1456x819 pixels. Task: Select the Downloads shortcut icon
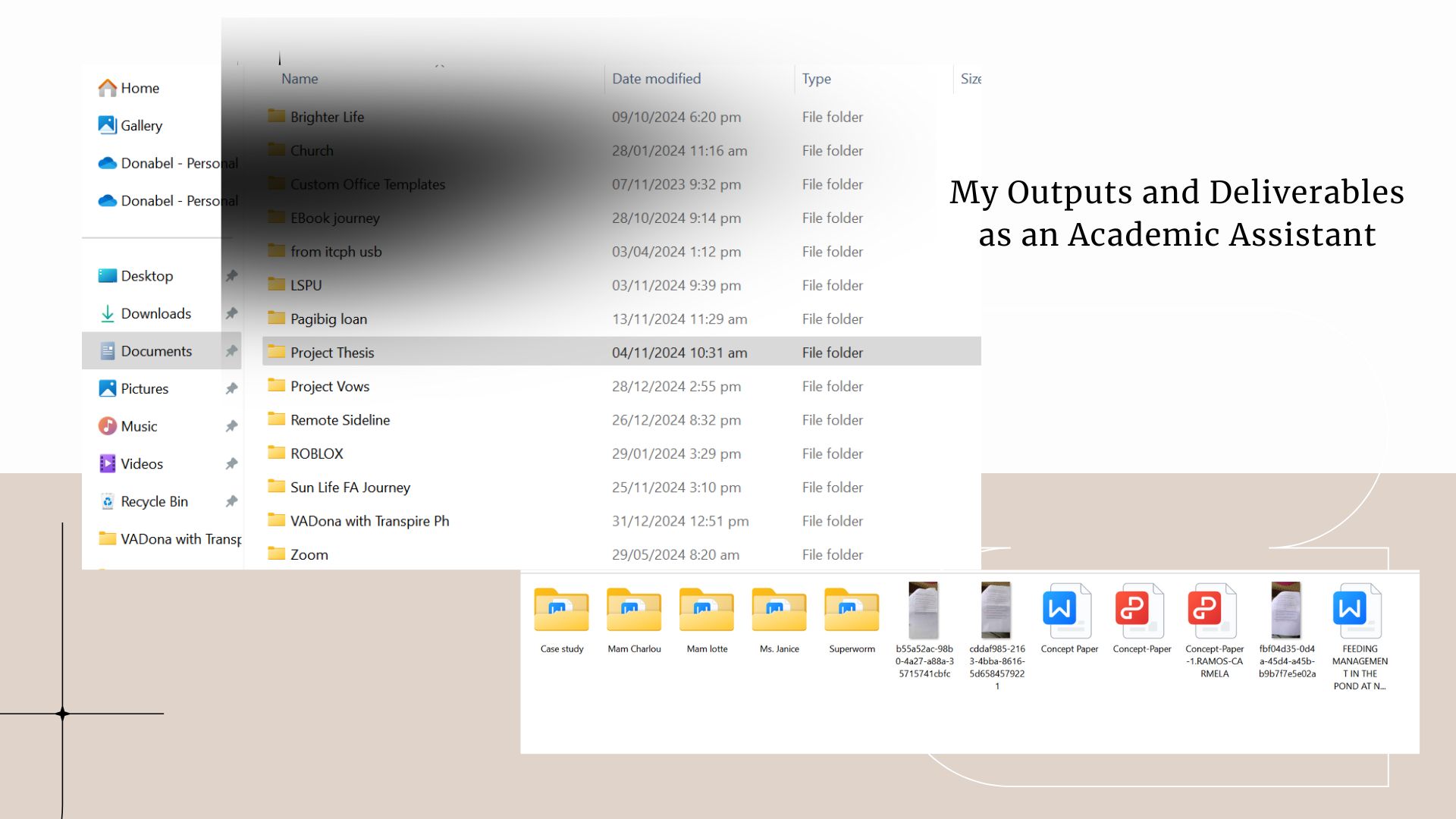pos(108,314)
